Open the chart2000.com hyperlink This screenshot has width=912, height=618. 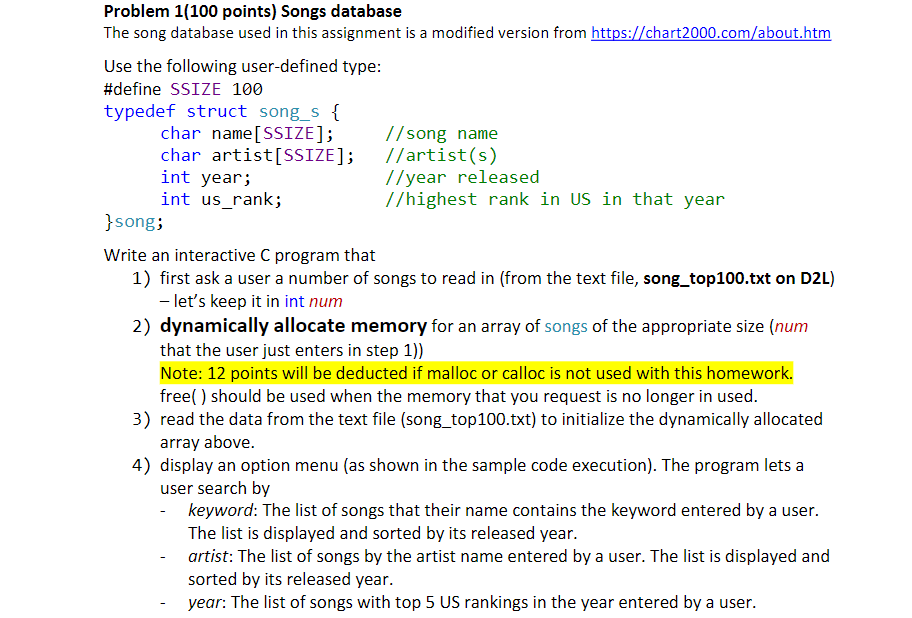click(710, 33)
